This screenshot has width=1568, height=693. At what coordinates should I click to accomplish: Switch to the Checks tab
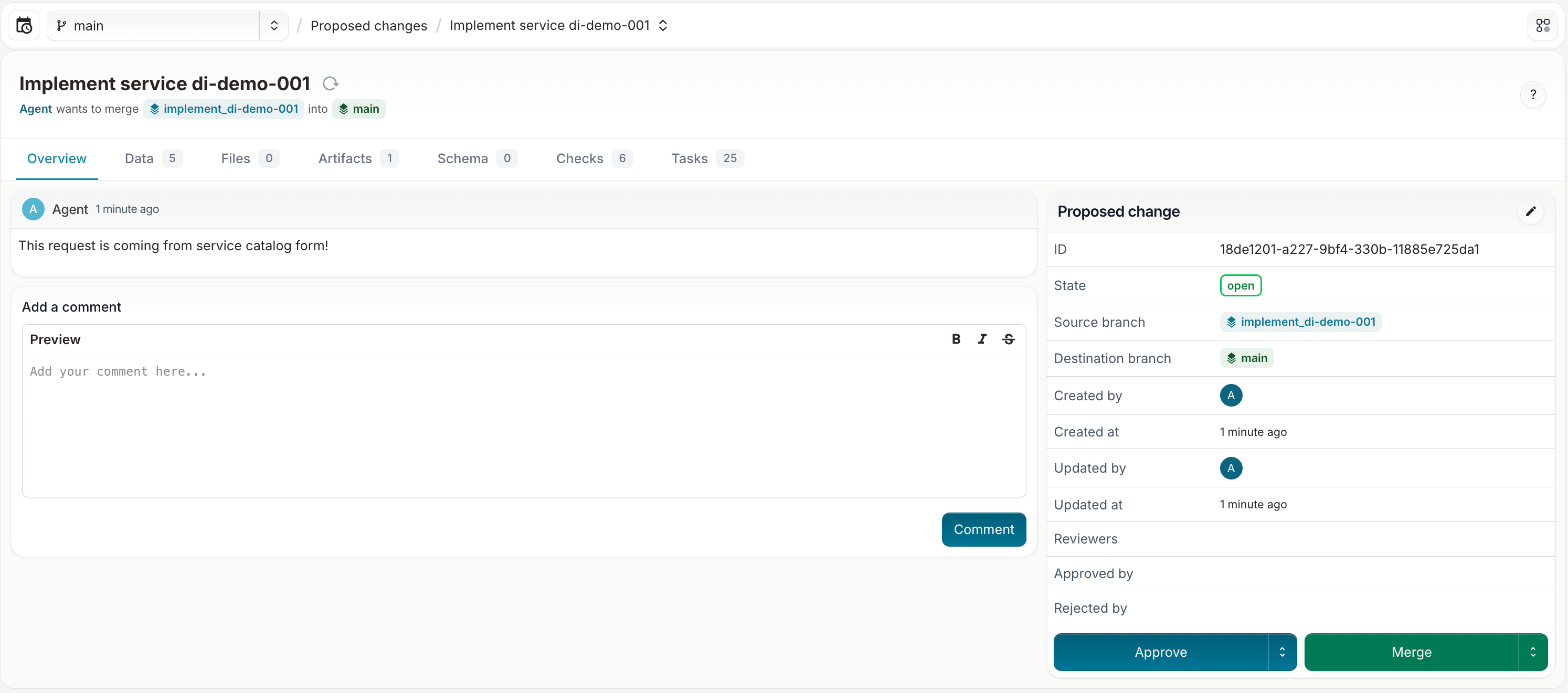pos(594,158)
